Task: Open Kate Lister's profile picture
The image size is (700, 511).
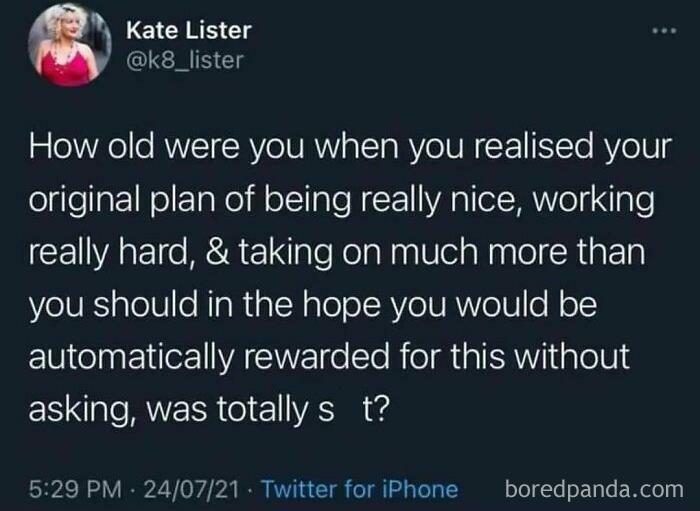Action: [x=70, y=46]
